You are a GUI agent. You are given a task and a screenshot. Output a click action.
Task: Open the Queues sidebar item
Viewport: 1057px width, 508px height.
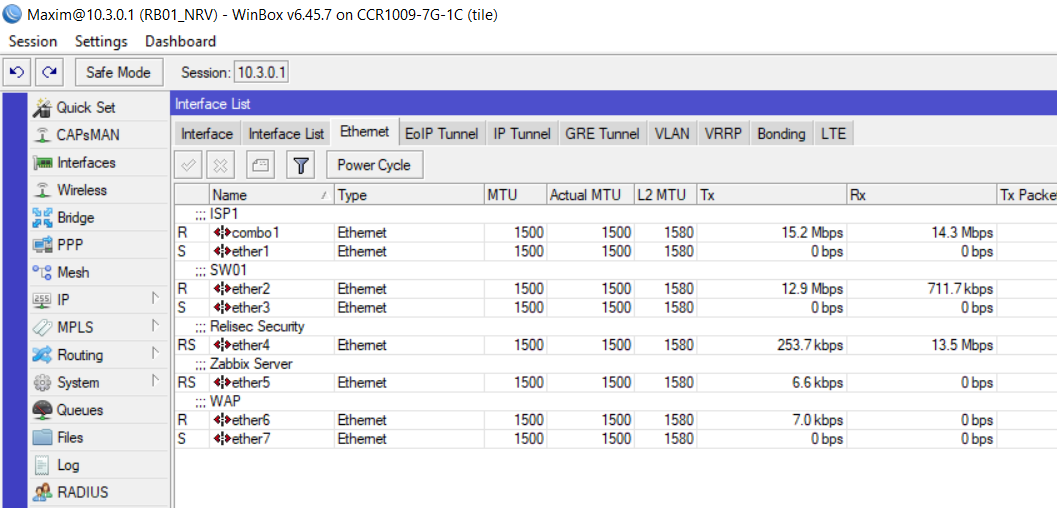[x=79, y=410]
